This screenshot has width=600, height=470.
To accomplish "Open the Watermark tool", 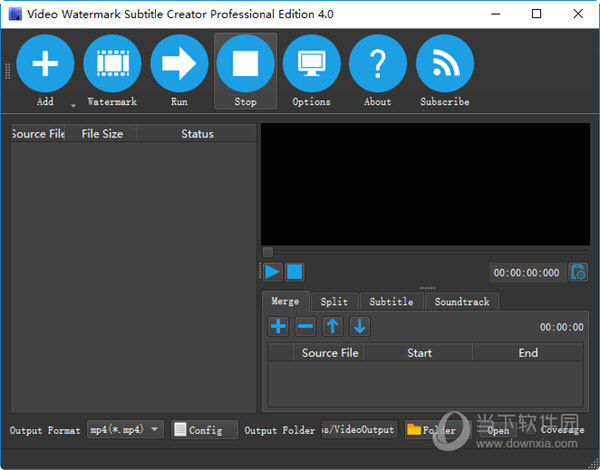I will 112,71.
